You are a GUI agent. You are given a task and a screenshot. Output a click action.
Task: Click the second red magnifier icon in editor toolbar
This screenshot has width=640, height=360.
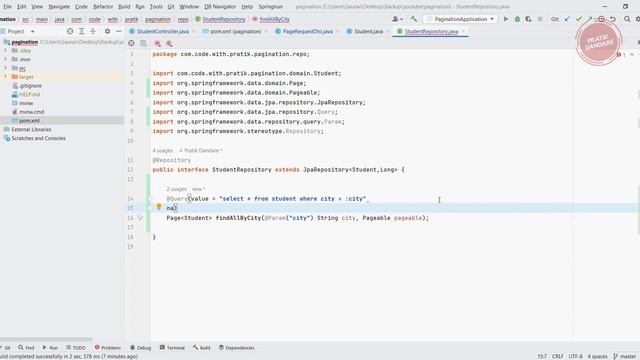(x=169, y=43)
